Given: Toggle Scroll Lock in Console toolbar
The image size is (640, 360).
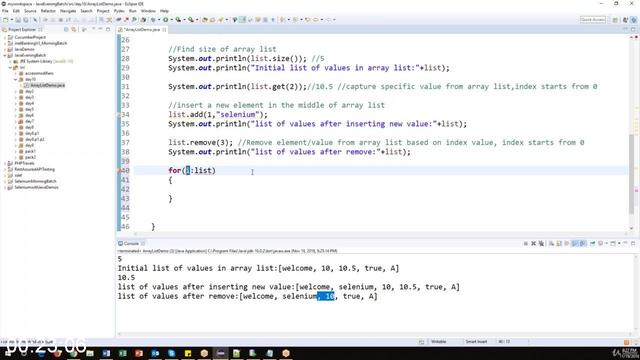Looking at the screenshot, I should click(559, 244).
